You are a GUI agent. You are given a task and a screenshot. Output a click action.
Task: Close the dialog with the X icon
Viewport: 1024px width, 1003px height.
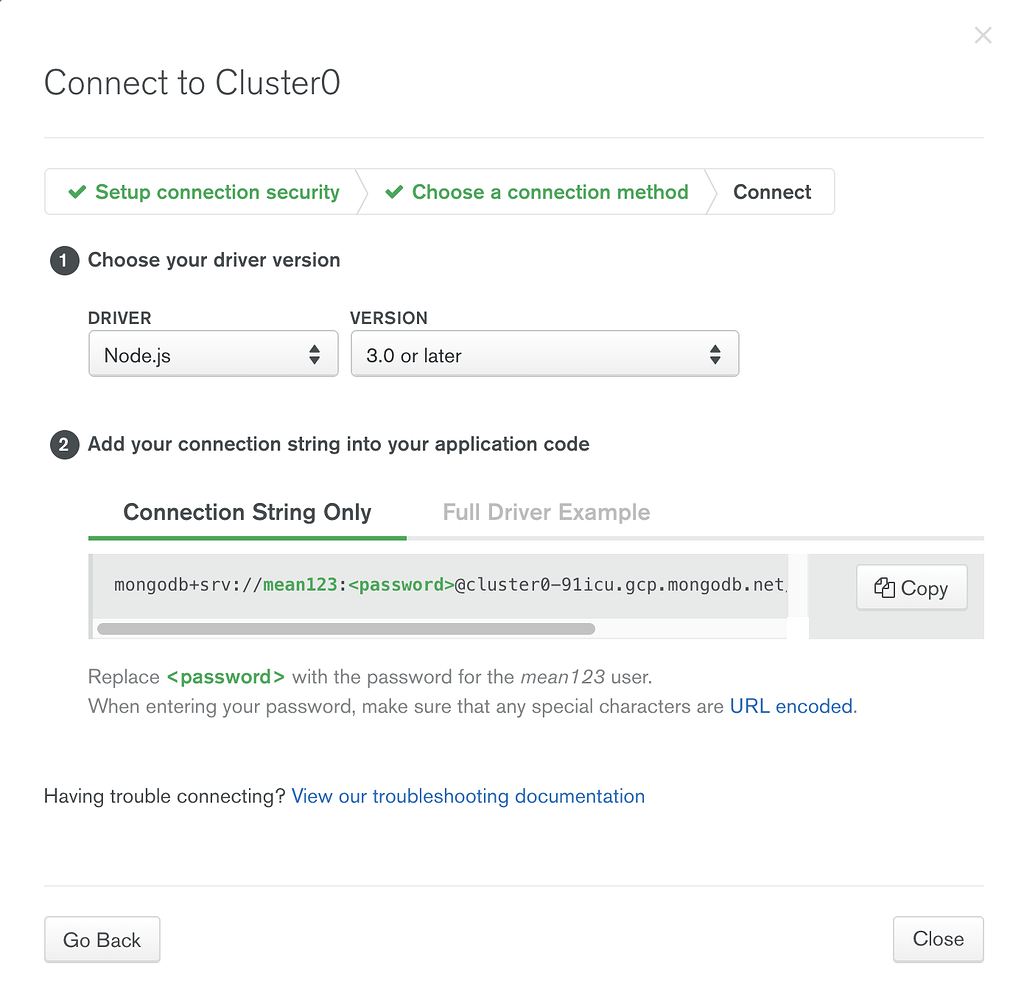point(983,36)
